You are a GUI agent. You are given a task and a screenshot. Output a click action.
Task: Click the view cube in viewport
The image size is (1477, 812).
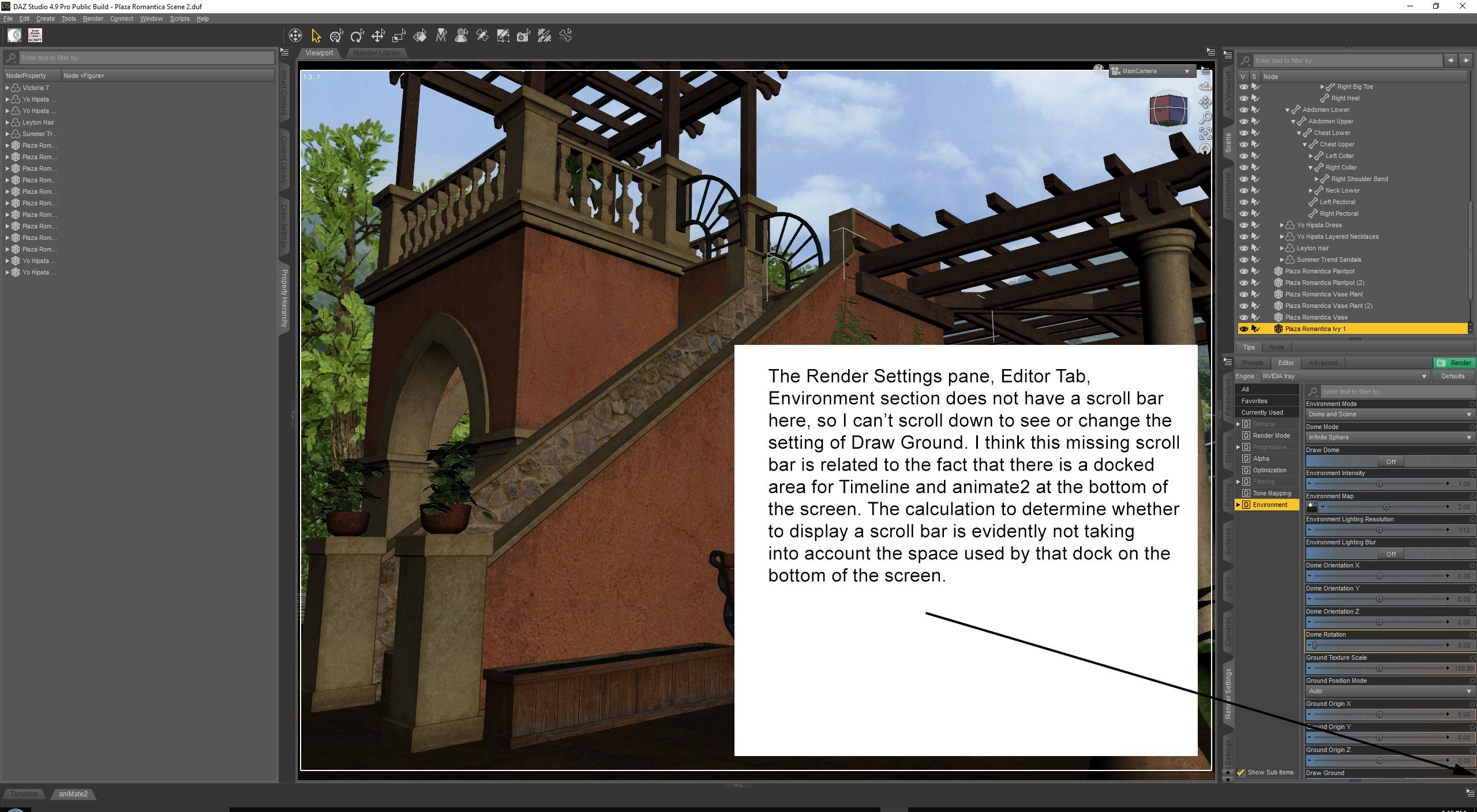(1168, 110)
